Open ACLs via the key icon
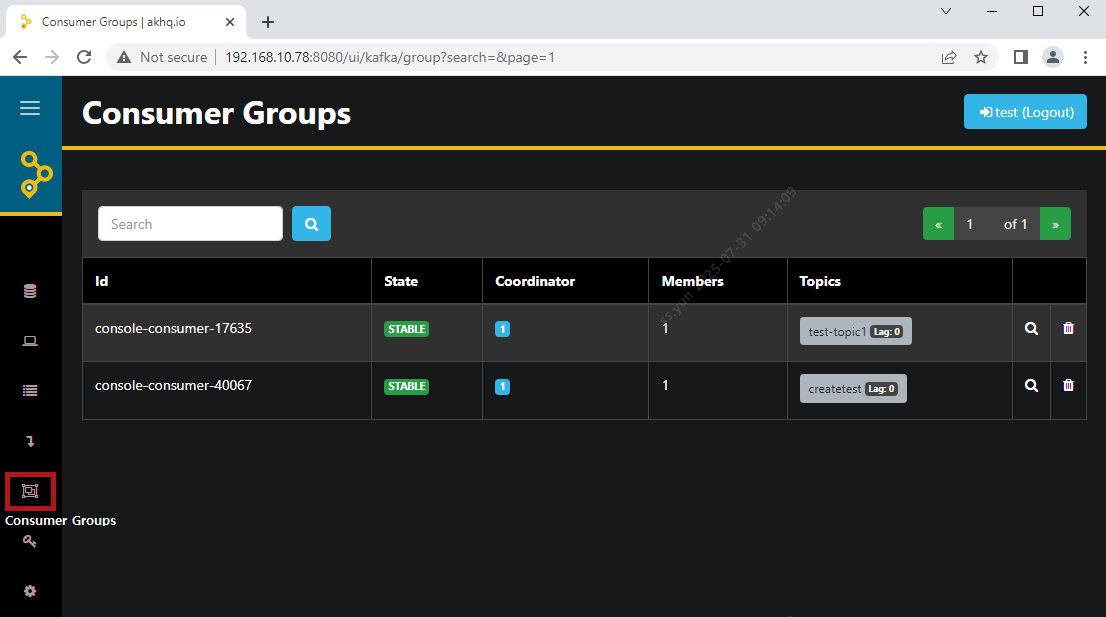Viewport: 1106px width, 617px height. point(30,541)
